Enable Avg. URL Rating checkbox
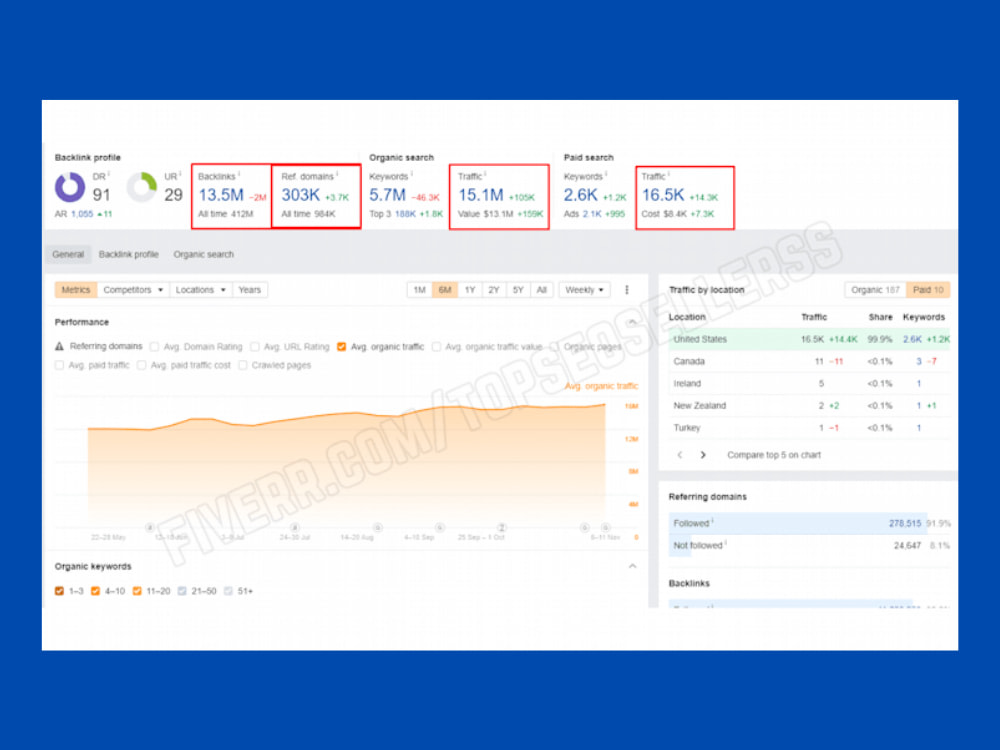This screenshot has height=750, width=1000. [x=254, y=347]
